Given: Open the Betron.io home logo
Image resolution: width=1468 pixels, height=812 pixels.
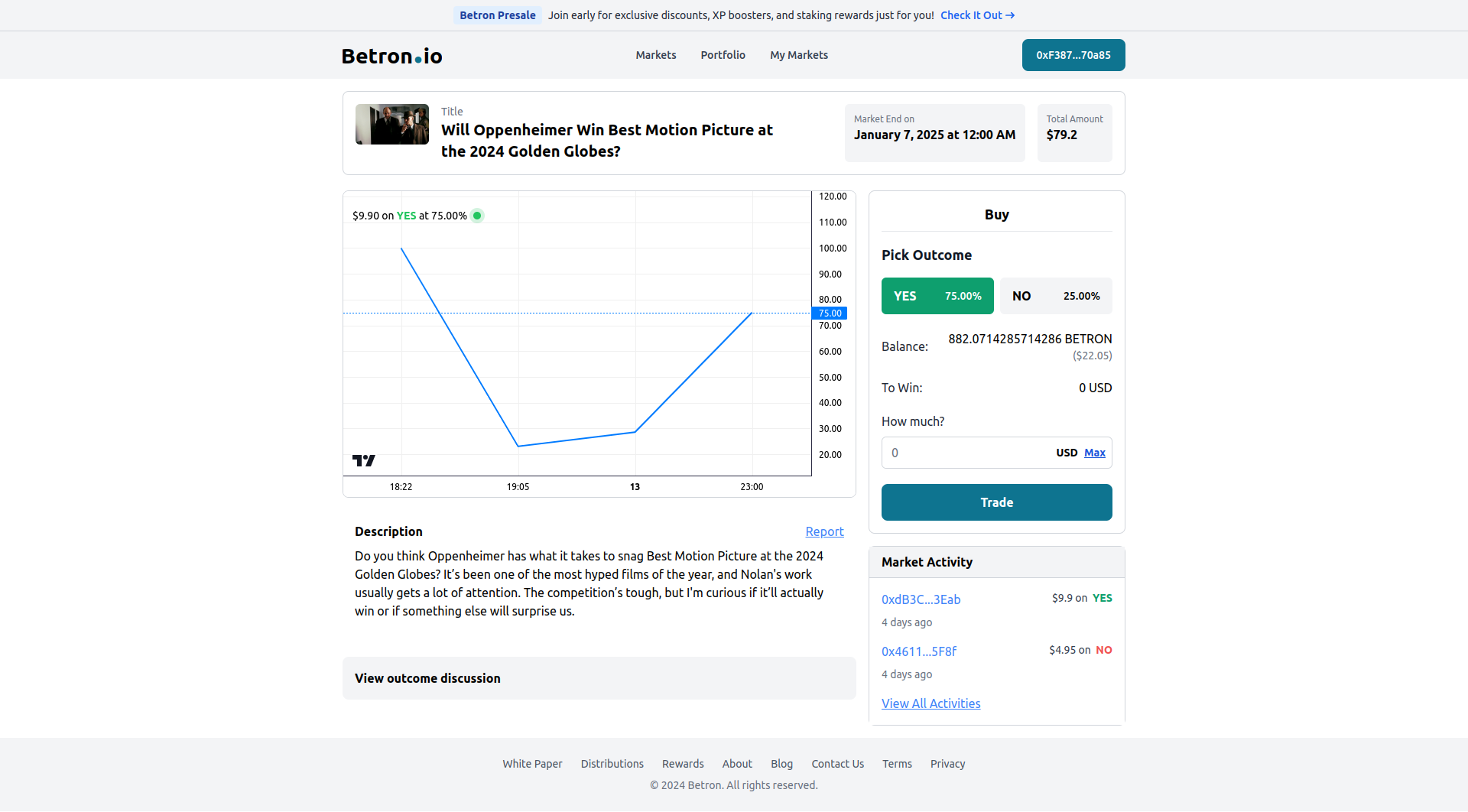Looking at the screenshot, I should tap(391, 56).
